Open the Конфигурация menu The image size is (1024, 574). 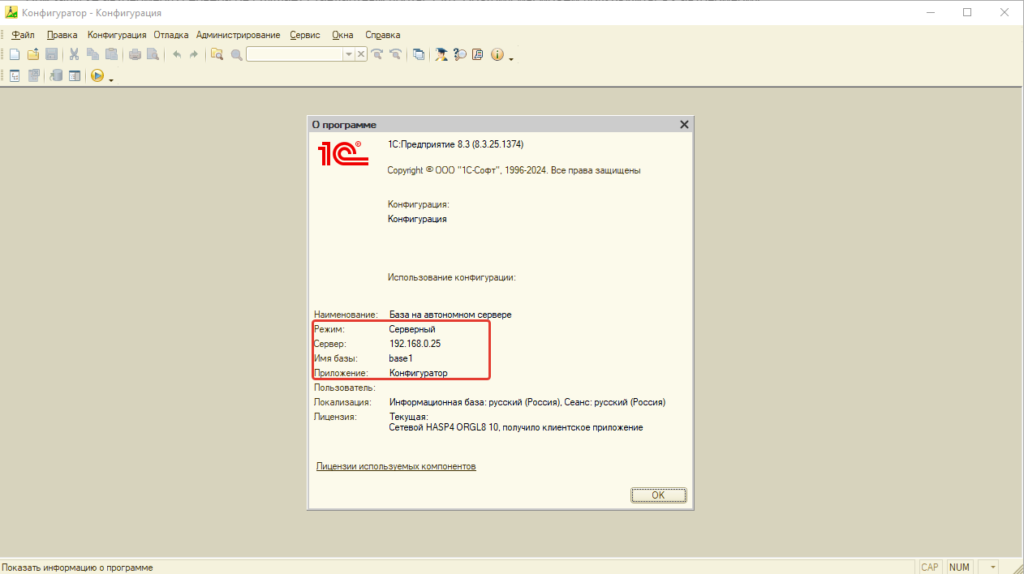[117, 35]
